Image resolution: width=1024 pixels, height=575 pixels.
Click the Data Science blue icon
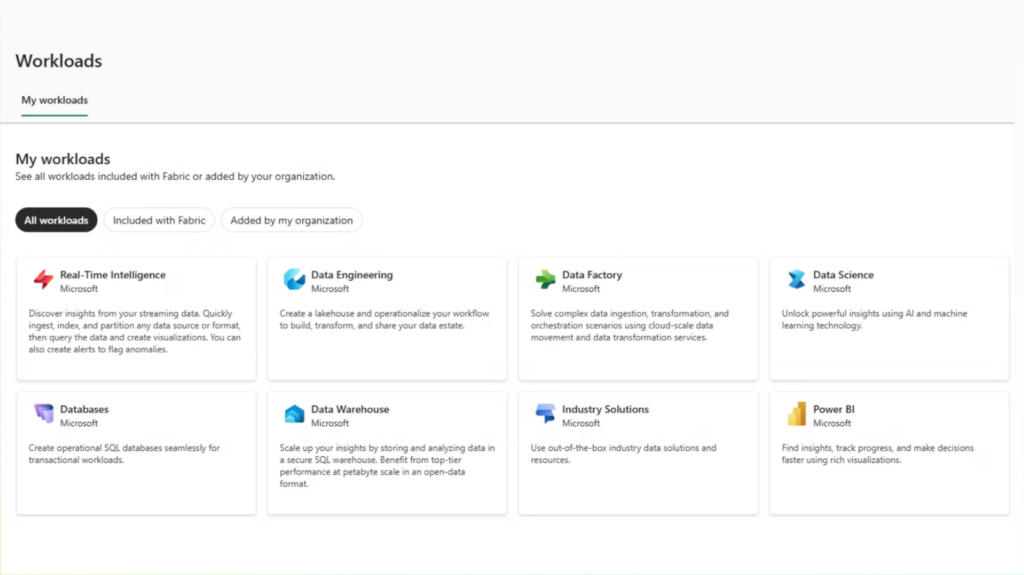point(796,280)
